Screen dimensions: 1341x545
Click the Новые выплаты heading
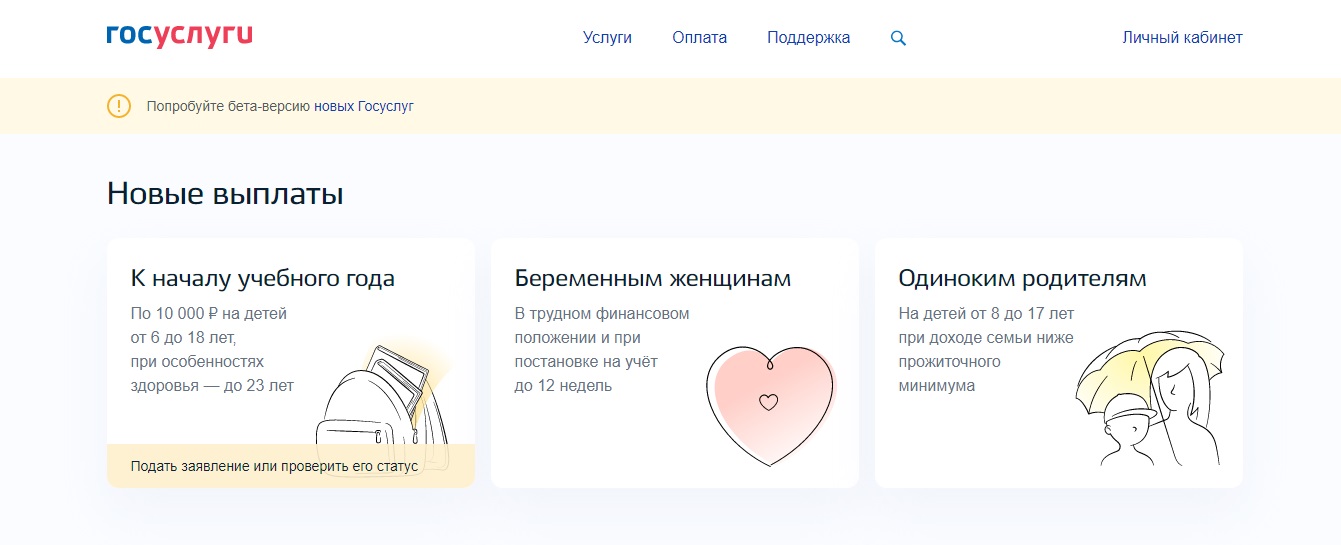[x=225, y=194]
